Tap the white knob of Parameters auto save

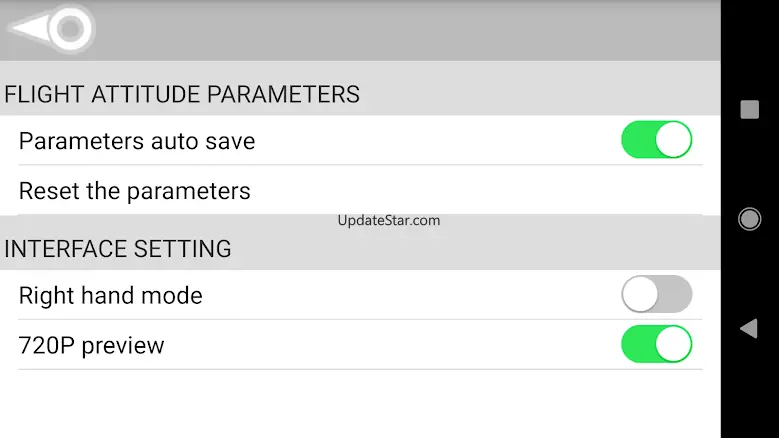click(673, 140)
